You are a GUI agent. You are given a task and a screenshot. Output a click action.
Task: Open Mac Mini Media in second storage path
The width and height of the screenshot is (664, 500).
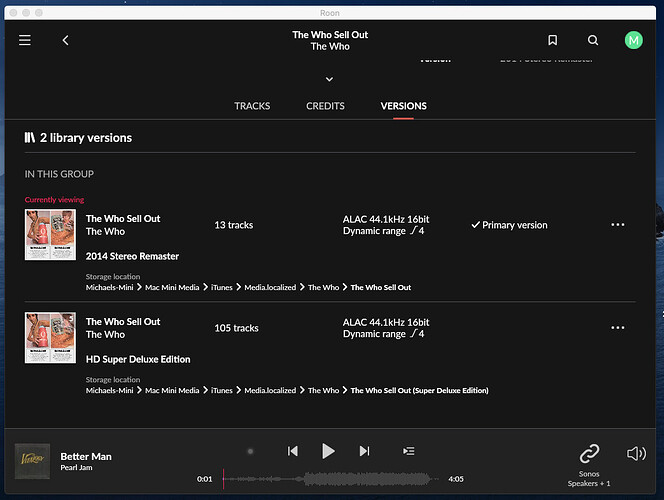click(172, 390)
